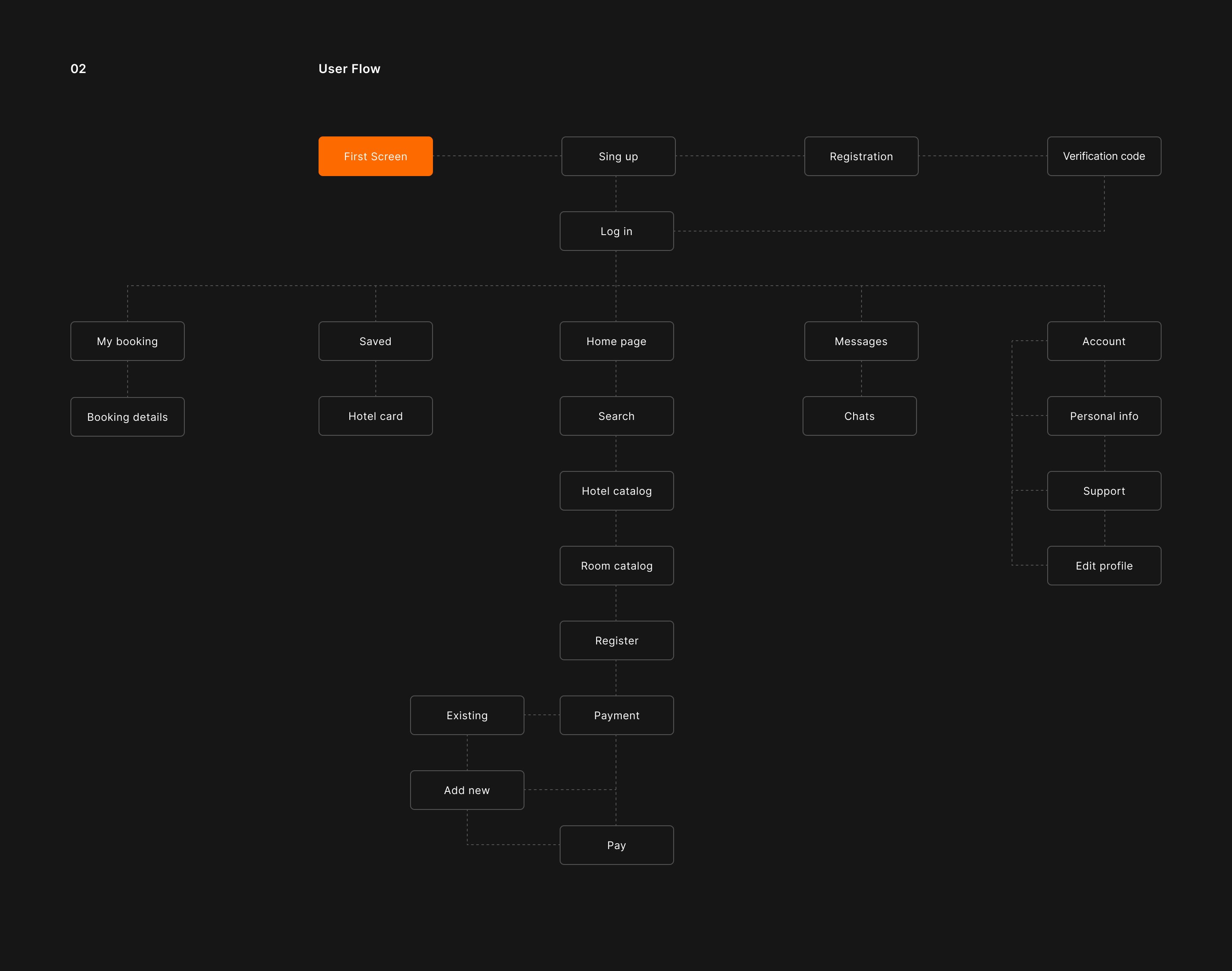Open the Booking details node

tap(127, 417)
